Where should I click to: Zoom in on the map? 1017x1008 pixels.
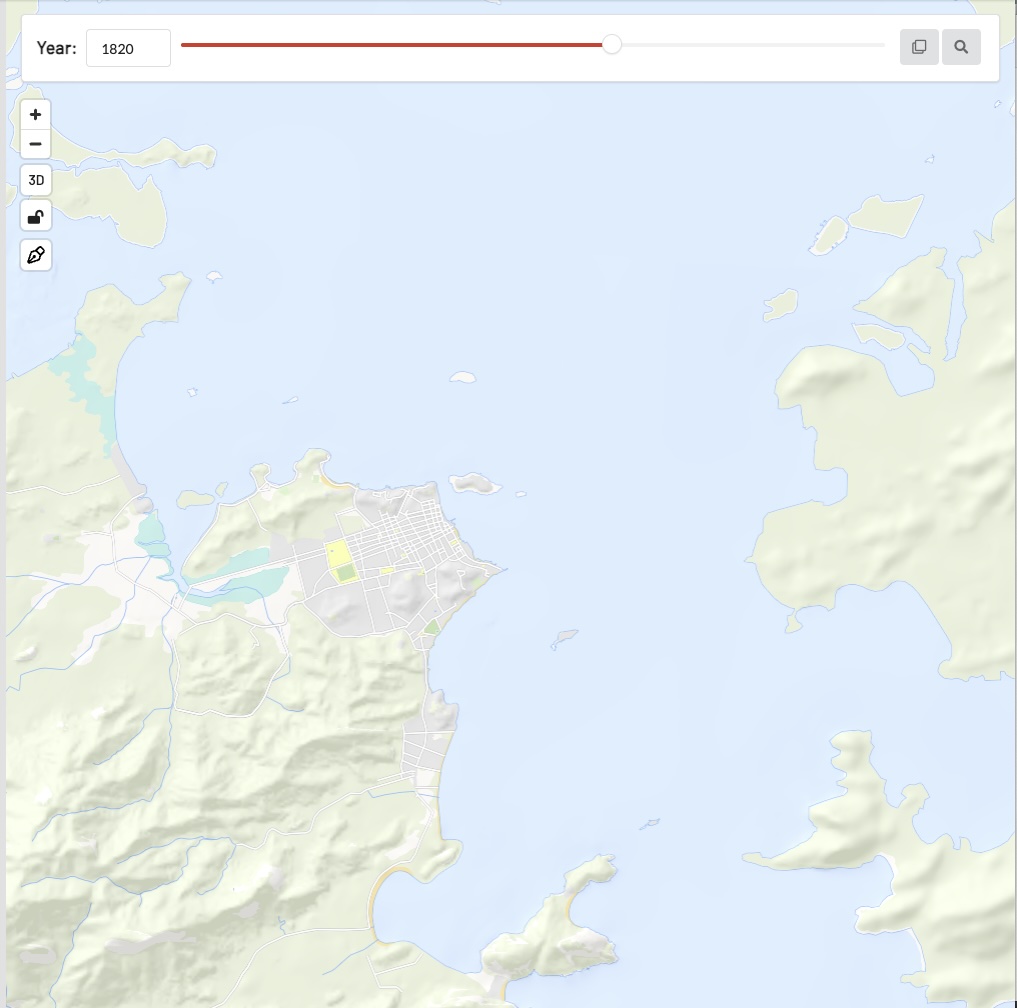35,114
